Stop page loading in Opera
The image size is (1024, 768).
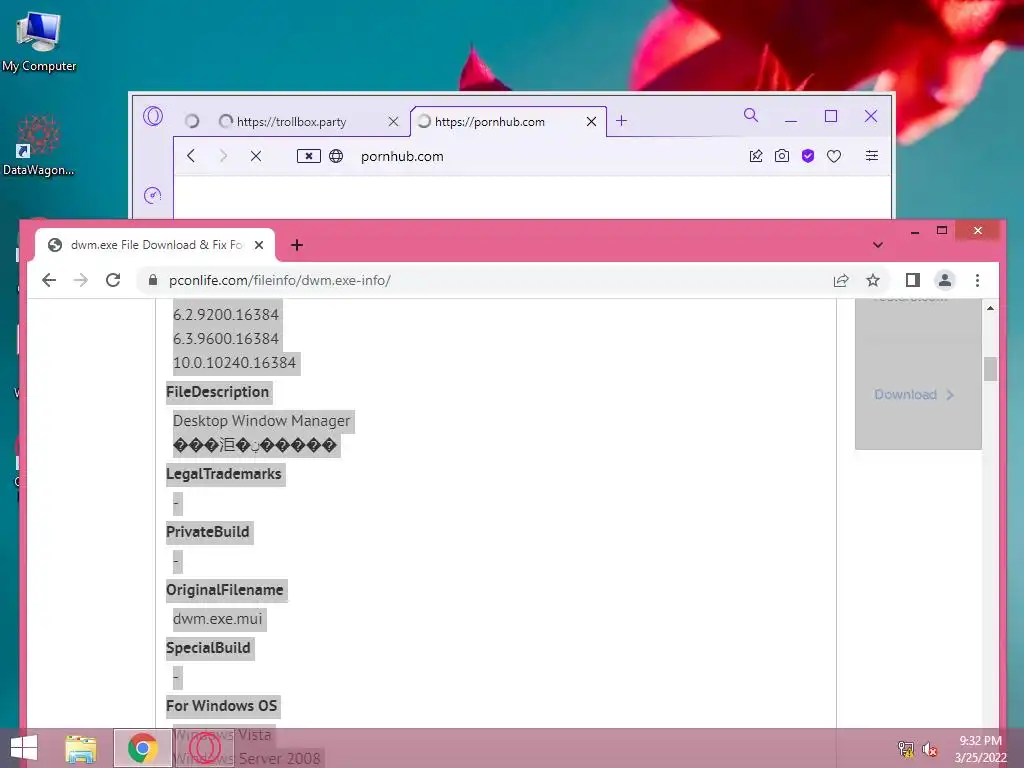coord(256,156)
